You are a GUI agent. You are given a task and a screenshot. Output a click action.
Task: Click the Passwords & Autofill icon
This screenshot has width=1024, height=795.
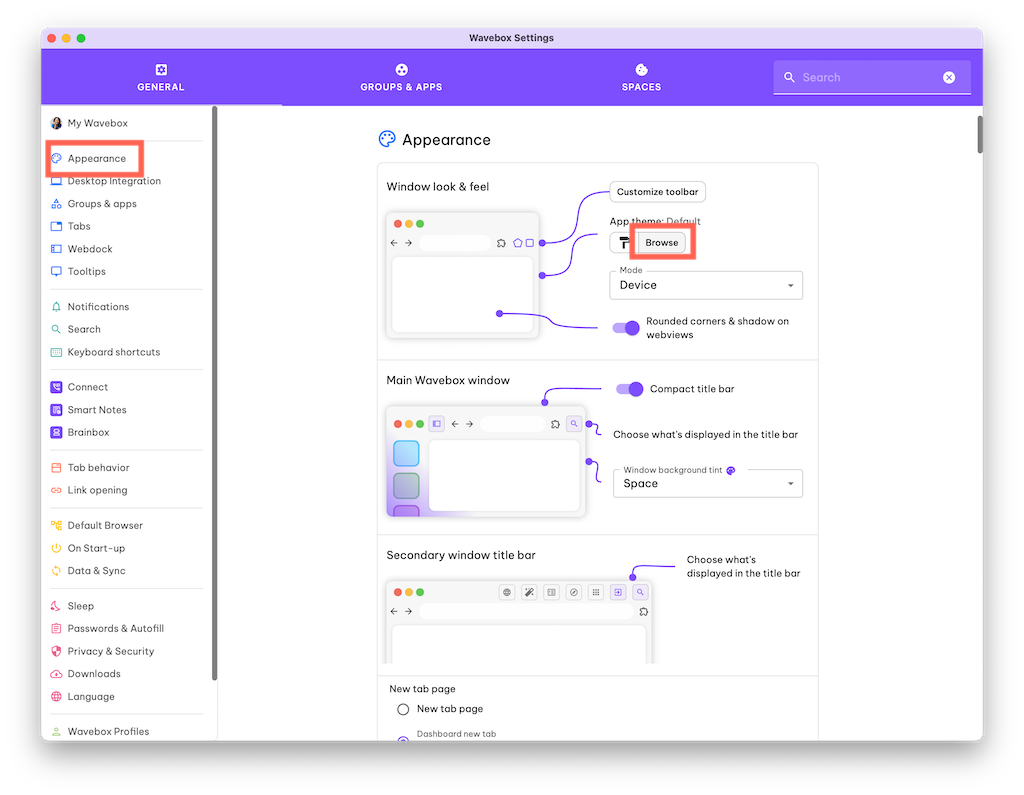(x=56, y=628)
